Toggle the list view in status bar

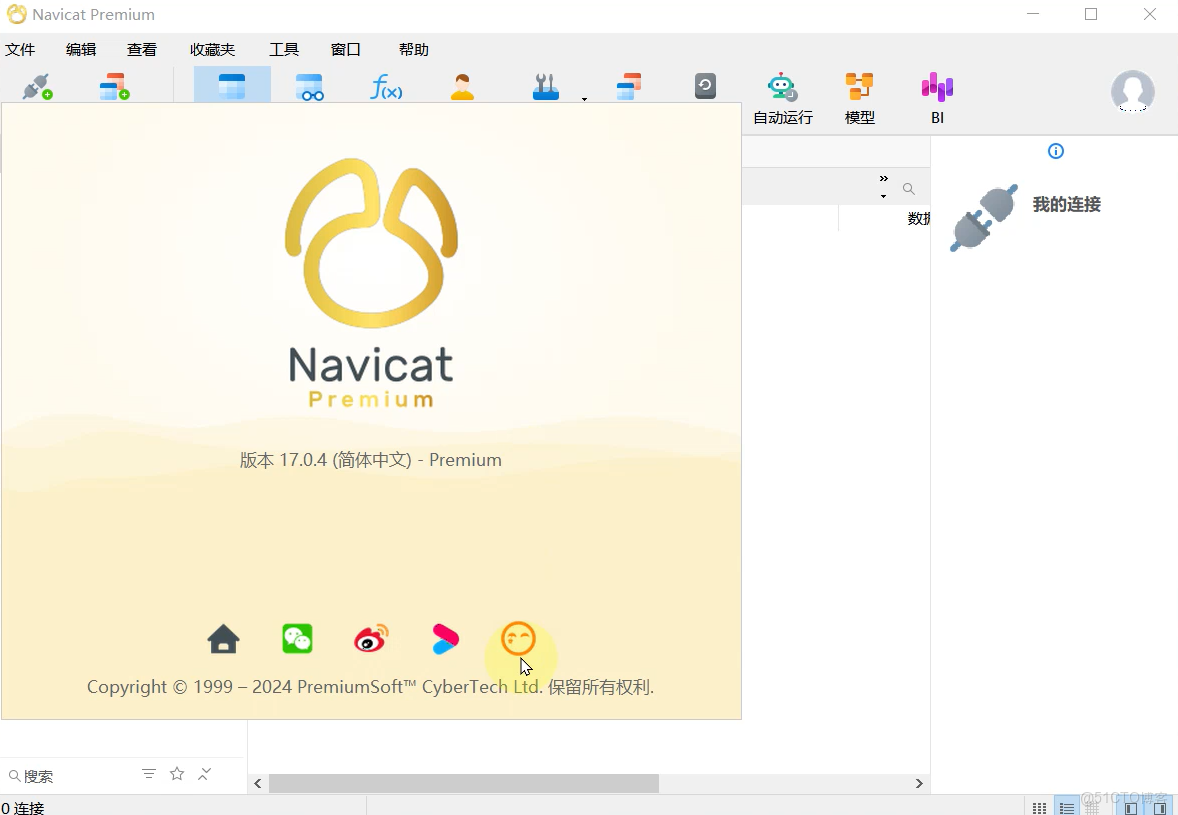point(1066,806)
